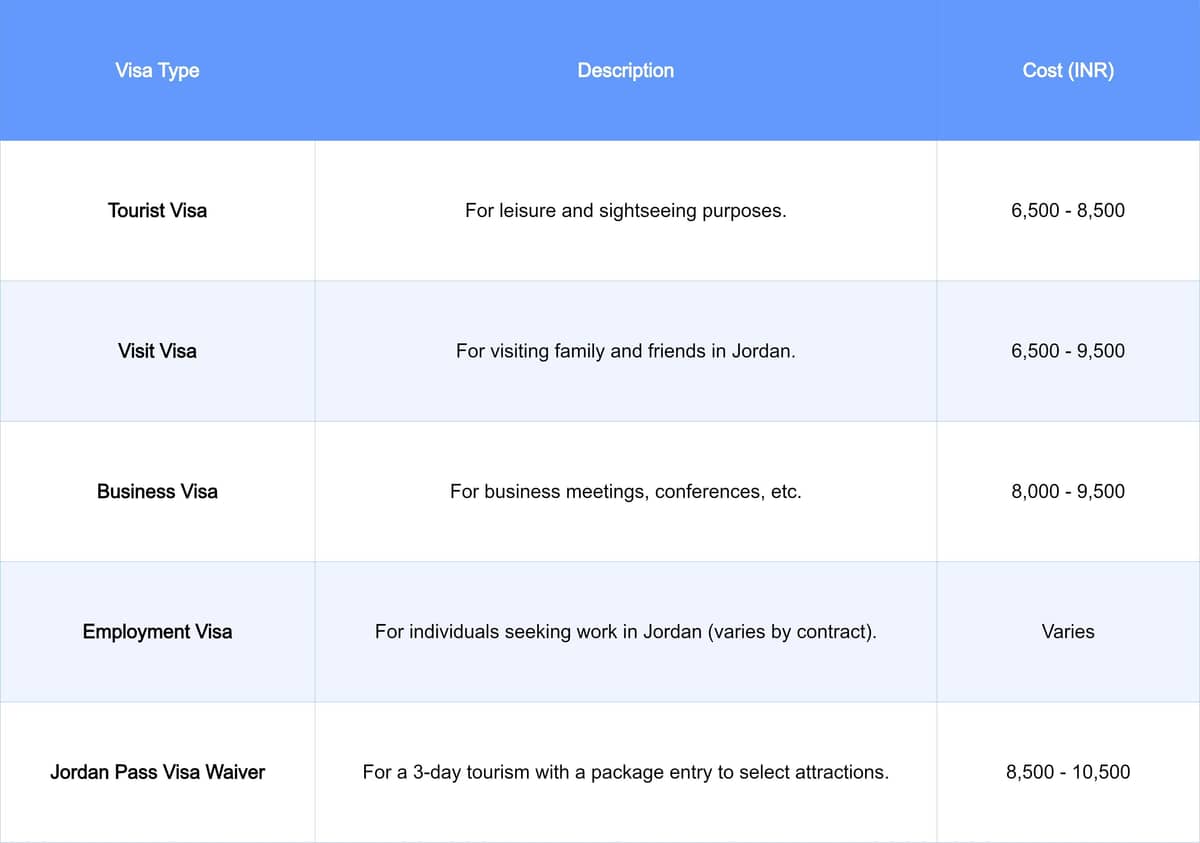Click the Cost (INR) column header
1200x843 pixels.
[x=1068, y=70]
